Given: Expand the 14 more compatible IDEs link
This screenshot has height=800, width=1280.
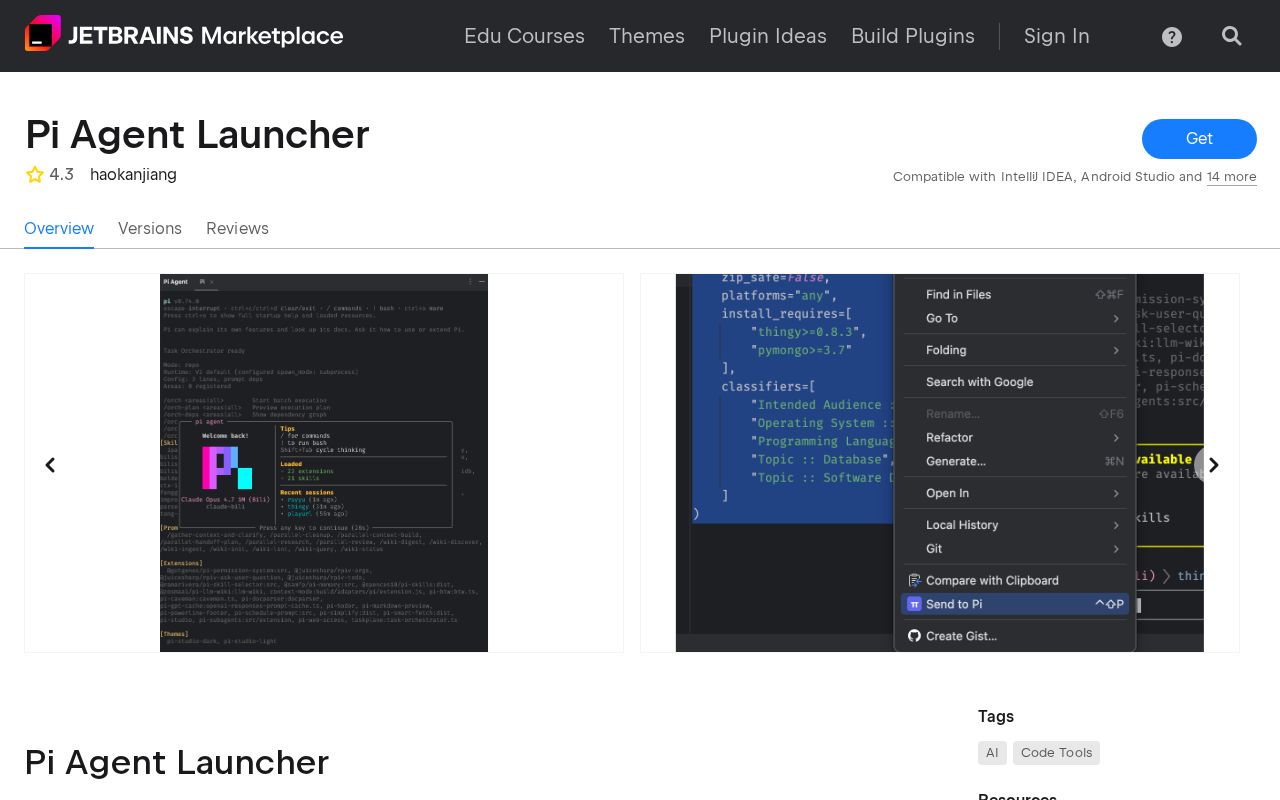Looking at the screenshot, I should pos(1232,177).
